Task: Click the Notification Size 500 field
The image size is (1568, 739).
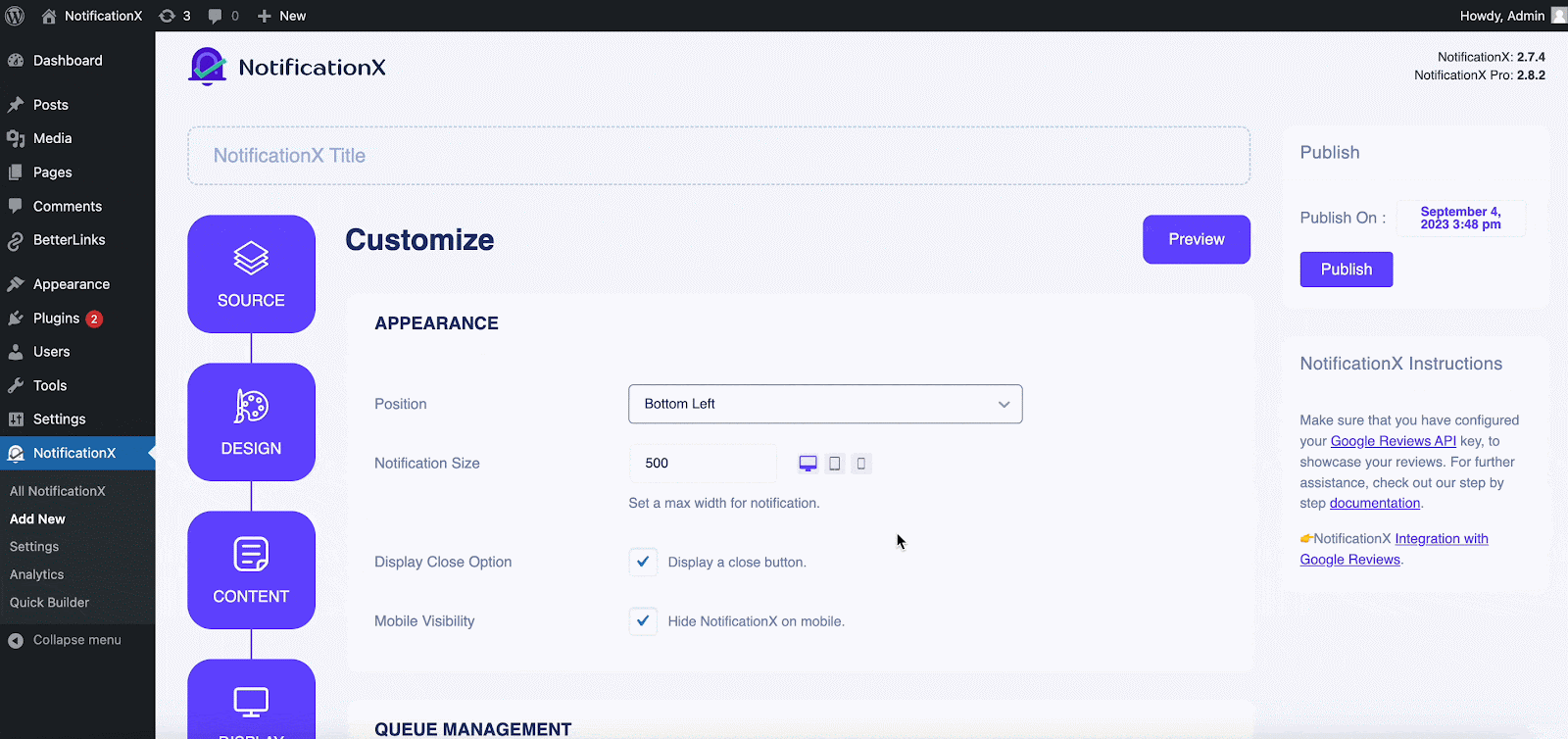Action: click(x=703, y=464)
